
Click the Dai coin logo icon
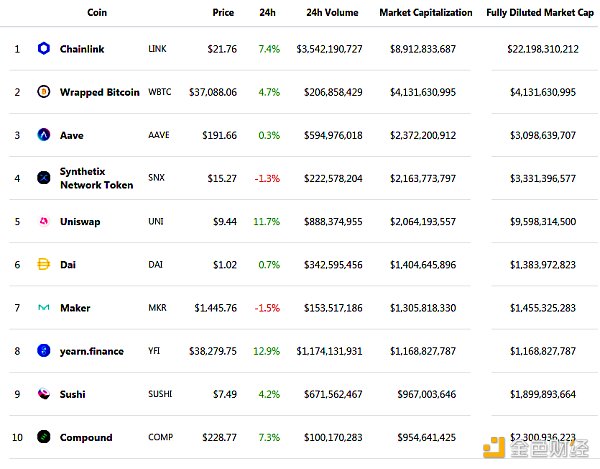tap(43, 264)
